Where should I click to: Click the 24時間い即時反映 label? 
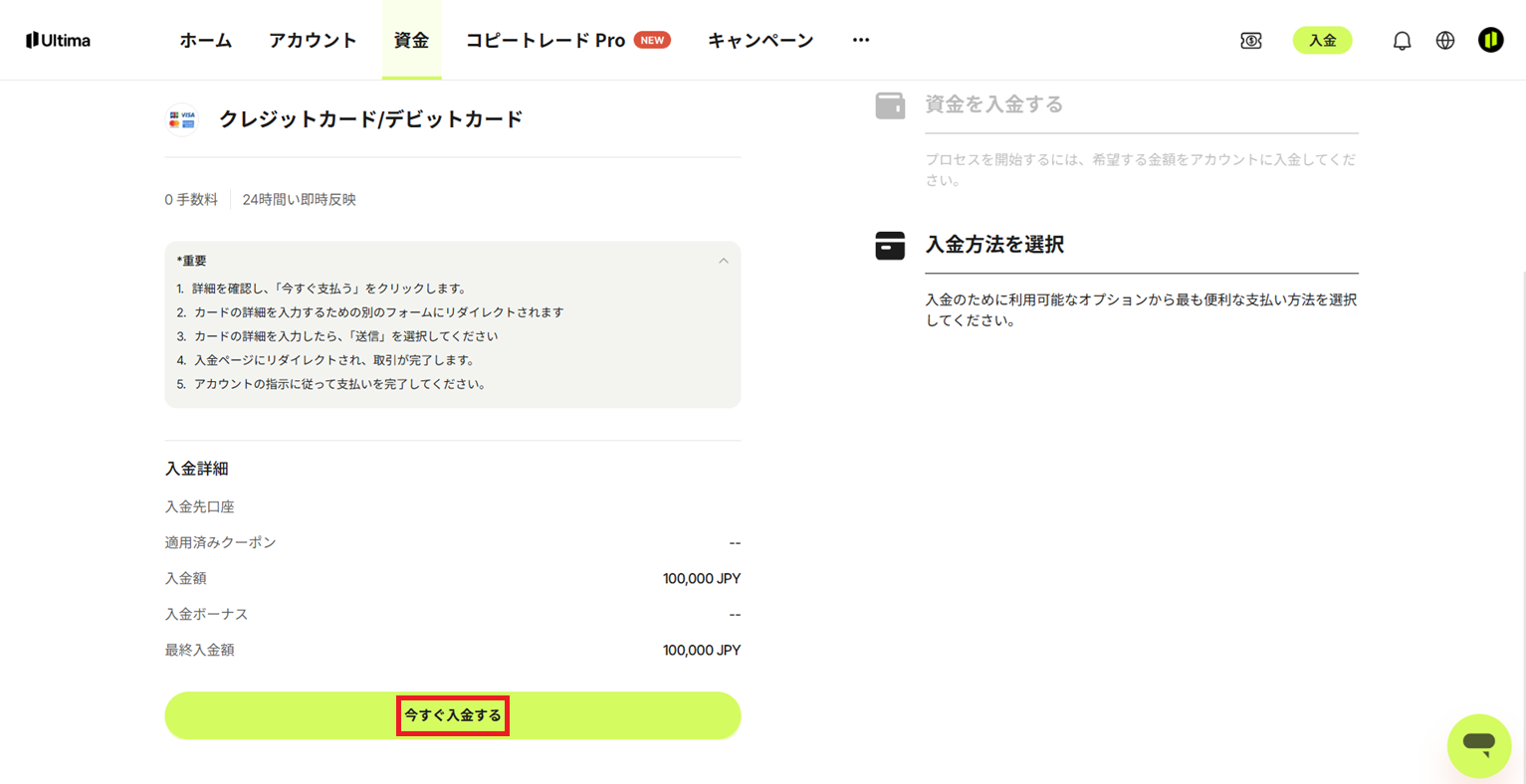pyautogui.click(x=299, y=200)
